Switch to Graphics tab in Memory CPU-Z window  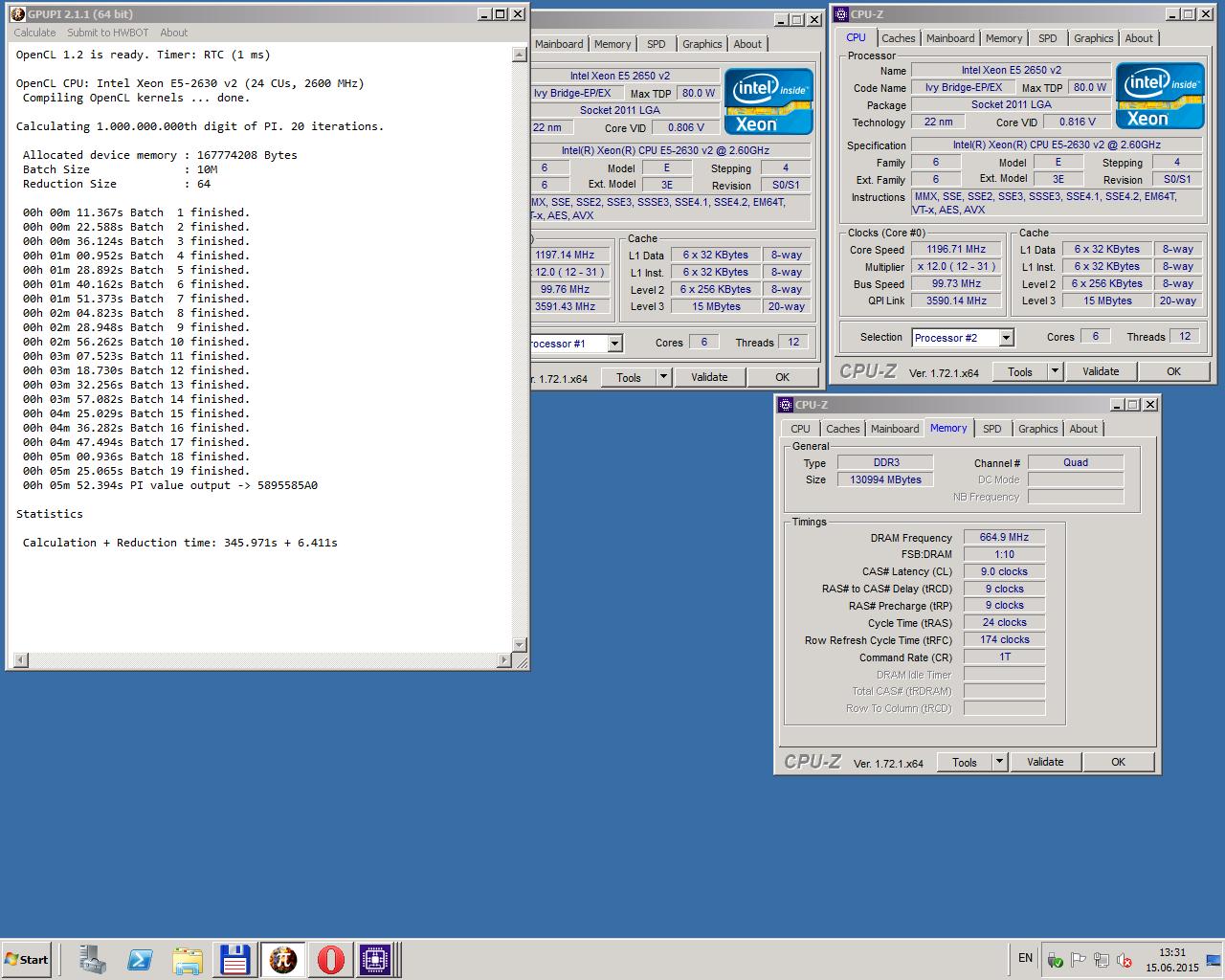pos(1037,429)
